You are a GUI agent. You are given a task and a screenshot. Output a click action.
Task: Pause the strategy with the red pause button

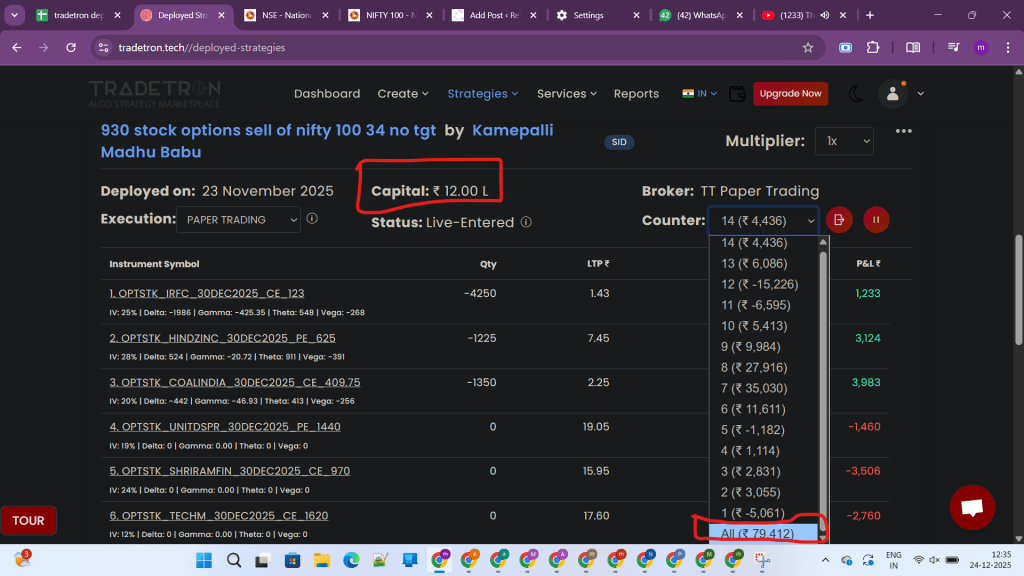(877, 220)
